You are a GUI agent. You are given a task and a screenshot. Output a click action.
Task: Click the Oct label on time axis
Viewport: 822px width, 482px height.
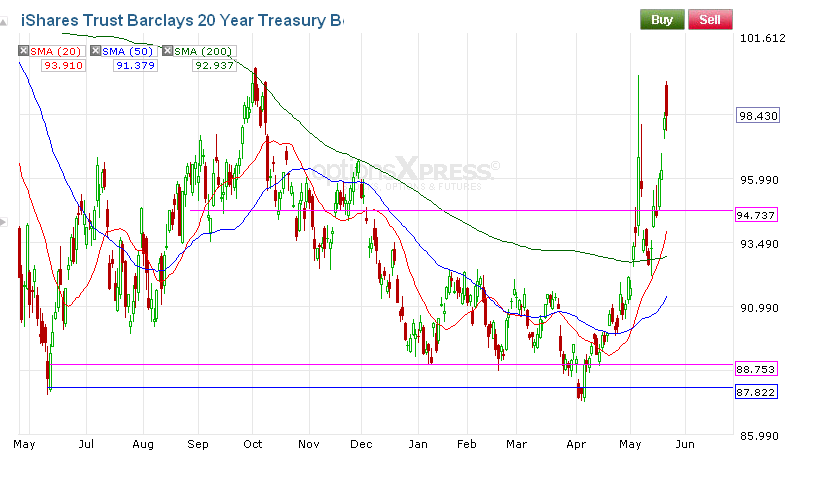coord(253,444)
